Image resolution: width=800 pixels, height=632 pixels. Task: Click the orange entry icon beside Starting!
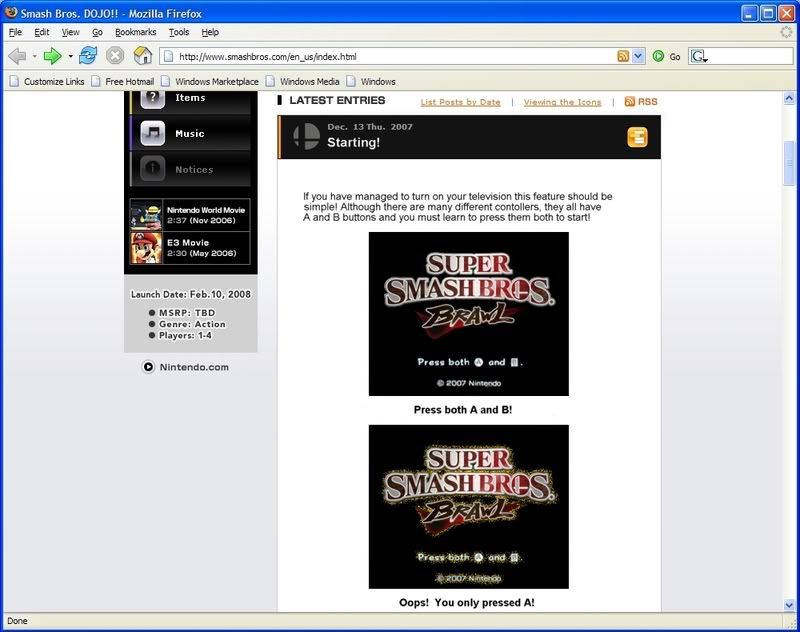point(637,137)
